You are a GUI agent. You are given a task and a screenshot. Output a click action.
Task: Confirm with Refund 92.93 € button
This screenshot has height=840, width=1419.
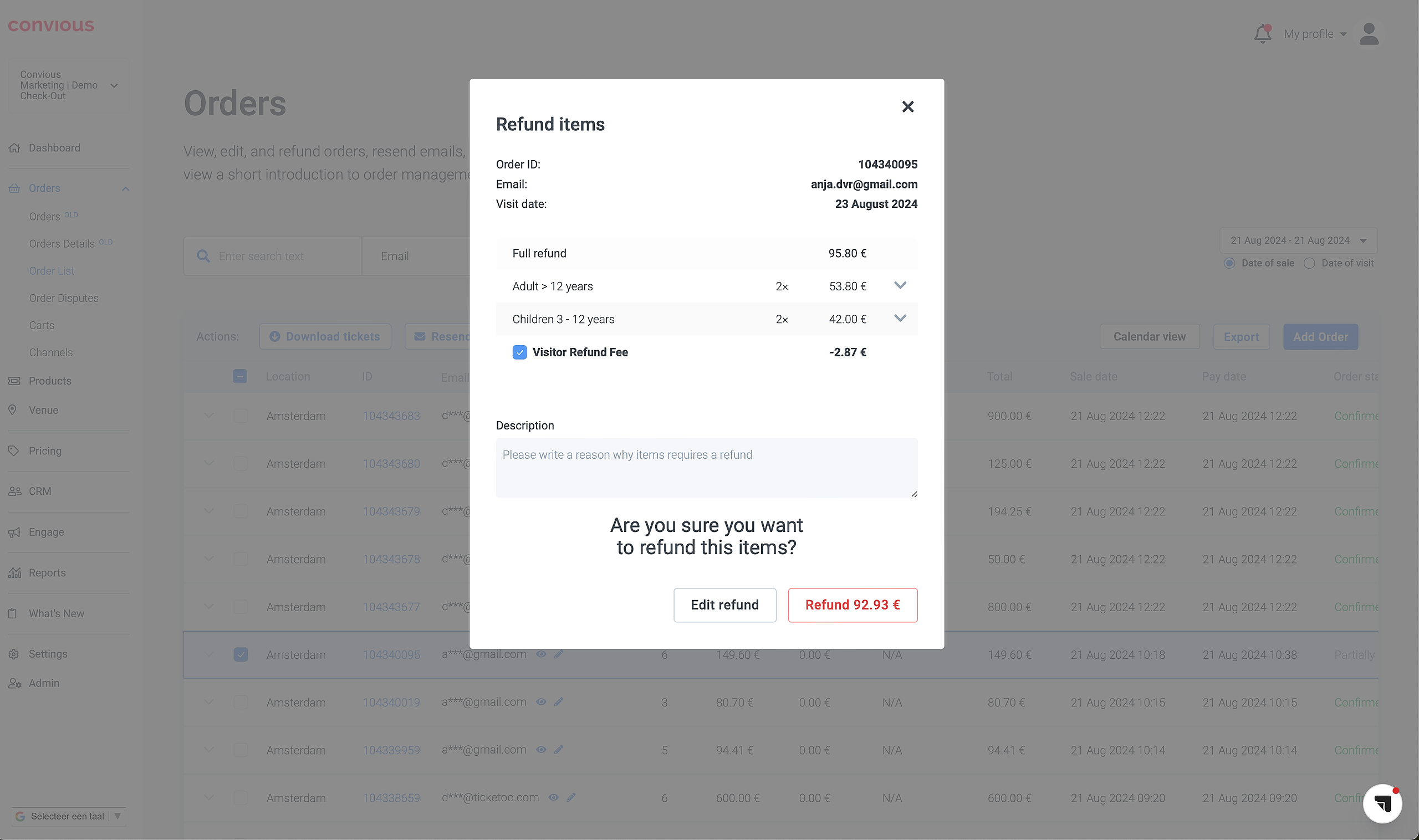(852, 605)
